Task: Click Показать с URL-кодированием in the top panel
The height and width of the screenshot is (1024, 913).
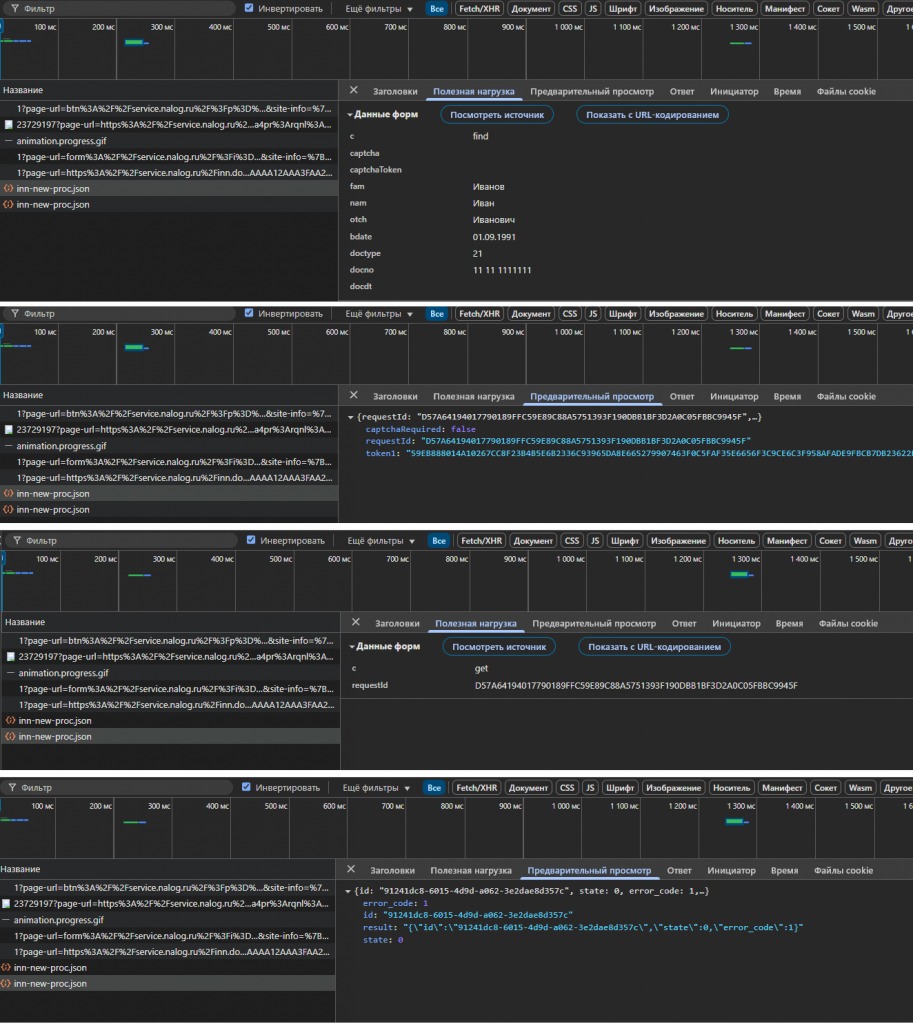Action: [652, 115]
